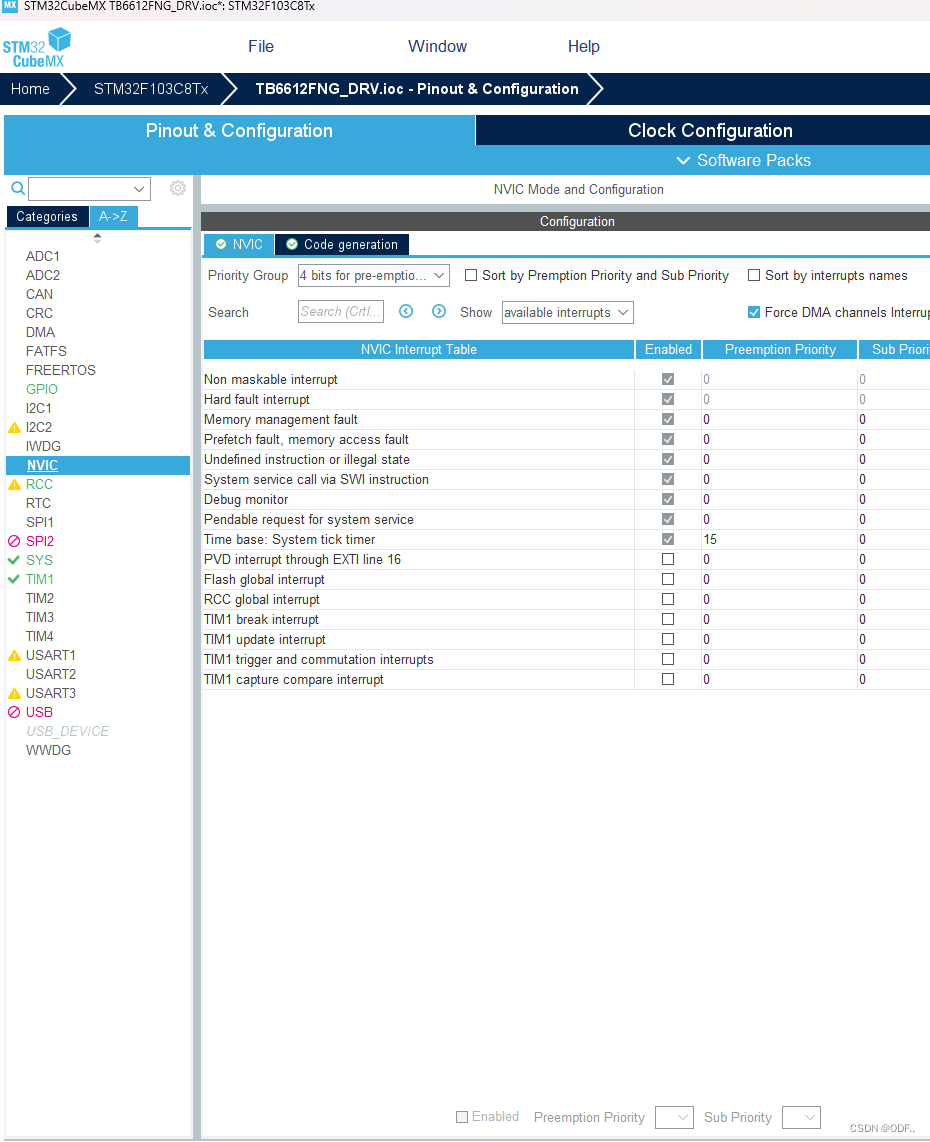Select the CAN peripheral
930x1142 pixels.
click(x=39, y=294)
